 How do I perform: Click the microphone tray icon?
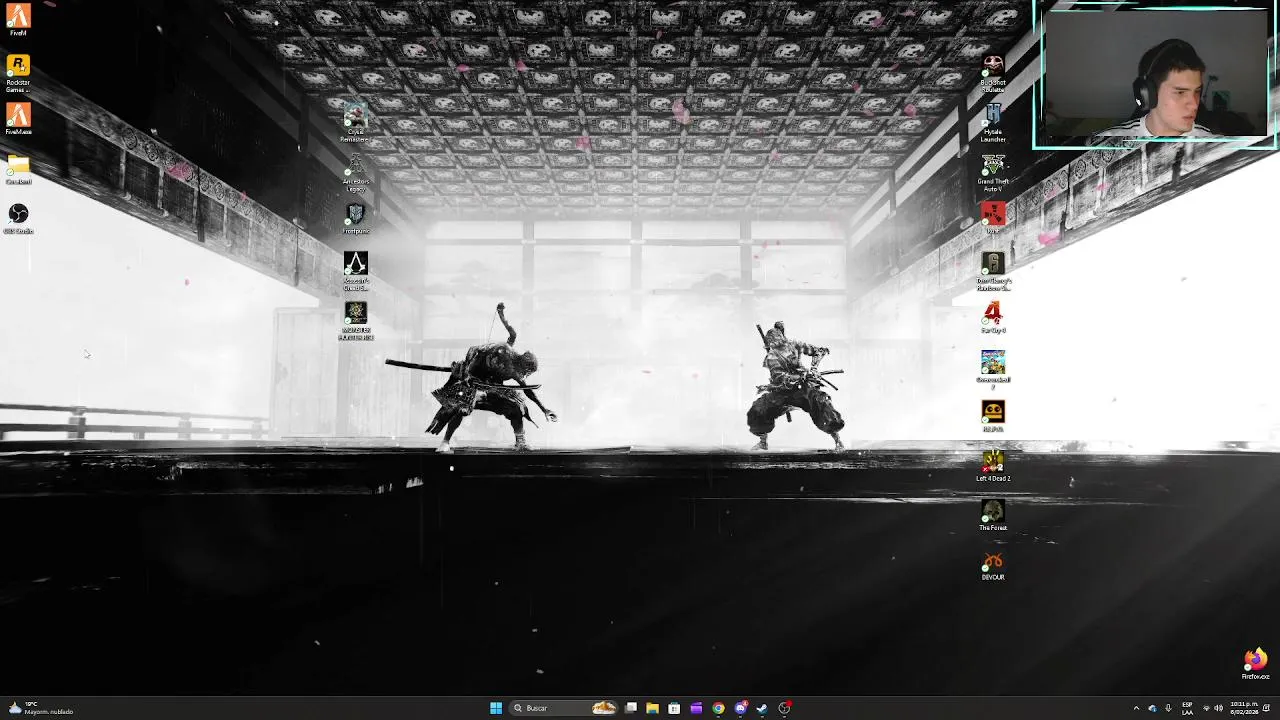tap(1168, 708)
